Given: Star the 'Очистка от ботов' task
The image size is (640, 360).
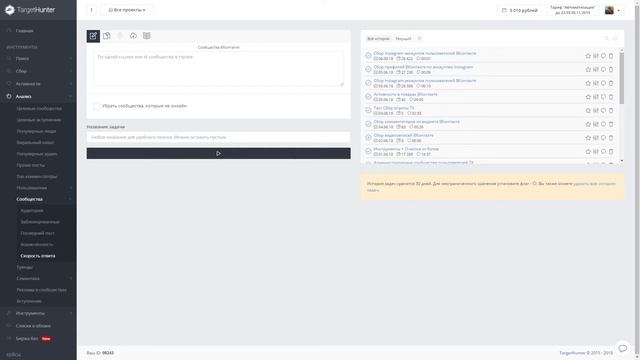Looking at the screenshot, I should pos(588,151).
